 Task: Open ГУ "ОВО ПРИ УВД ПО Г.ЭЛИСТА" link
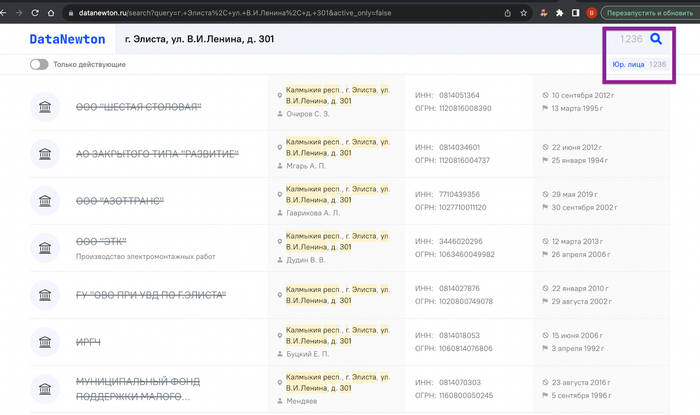151,295
